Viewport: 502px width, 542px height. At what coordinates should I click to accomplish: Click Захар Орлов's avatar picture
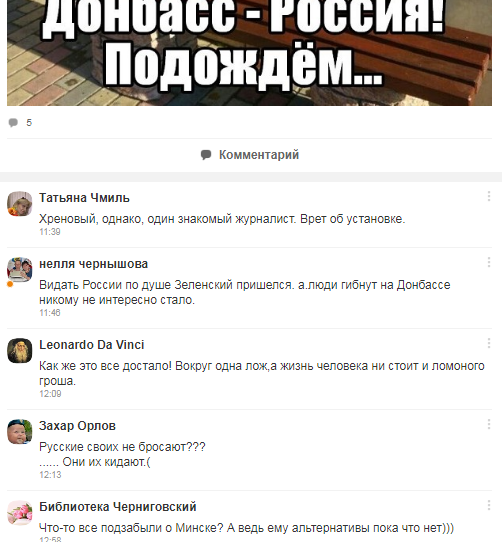20,431
